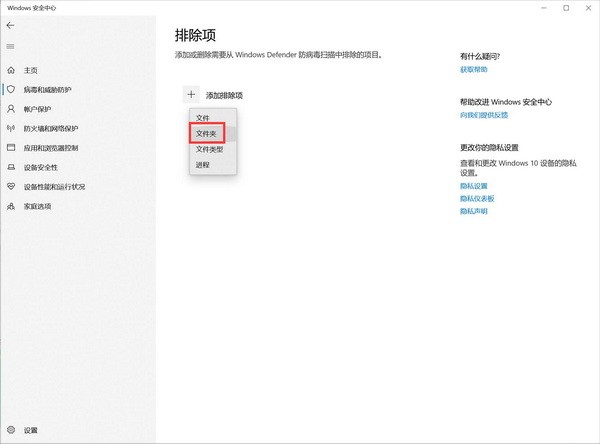This screenshot has width=600, height=444.
Task: Click the antenna icon for 防火墙和网络保护
Action: 11,128
